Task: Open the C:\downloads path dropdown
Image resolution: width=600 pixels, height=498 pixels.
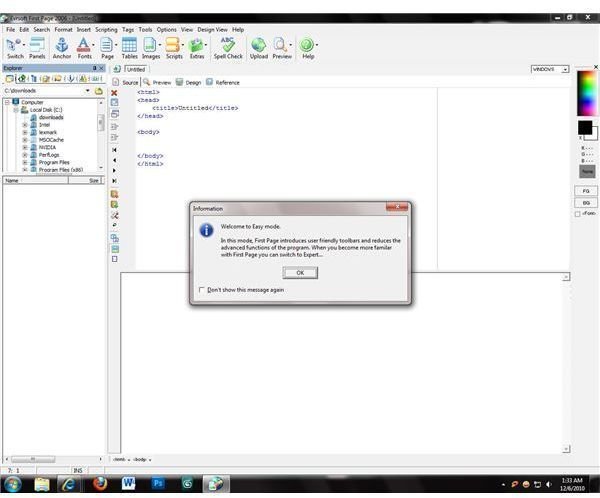Action: (x=88, y=91)
